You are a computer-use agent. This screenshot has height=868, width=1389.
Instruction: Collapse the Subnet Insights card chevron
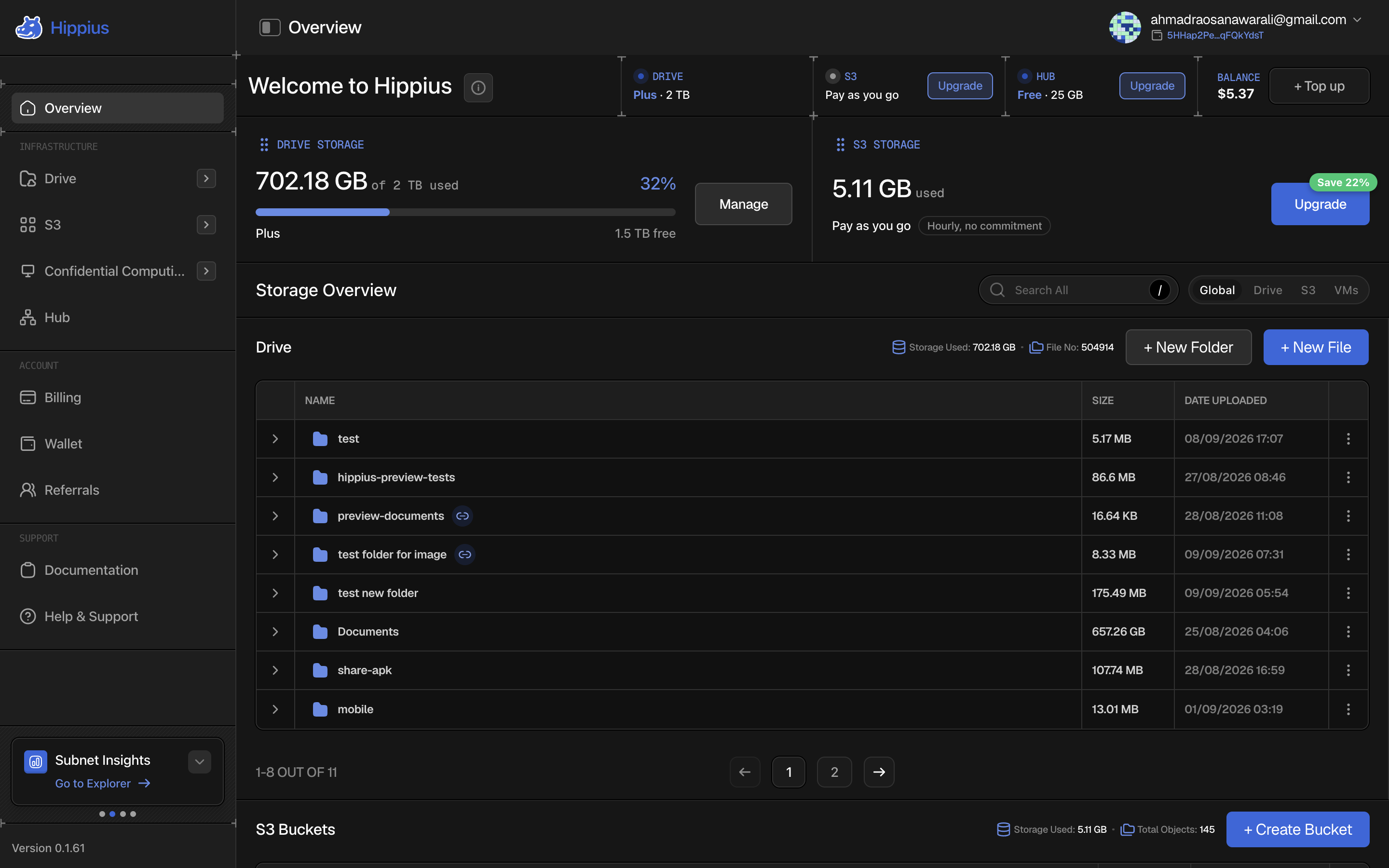[200, 762]
